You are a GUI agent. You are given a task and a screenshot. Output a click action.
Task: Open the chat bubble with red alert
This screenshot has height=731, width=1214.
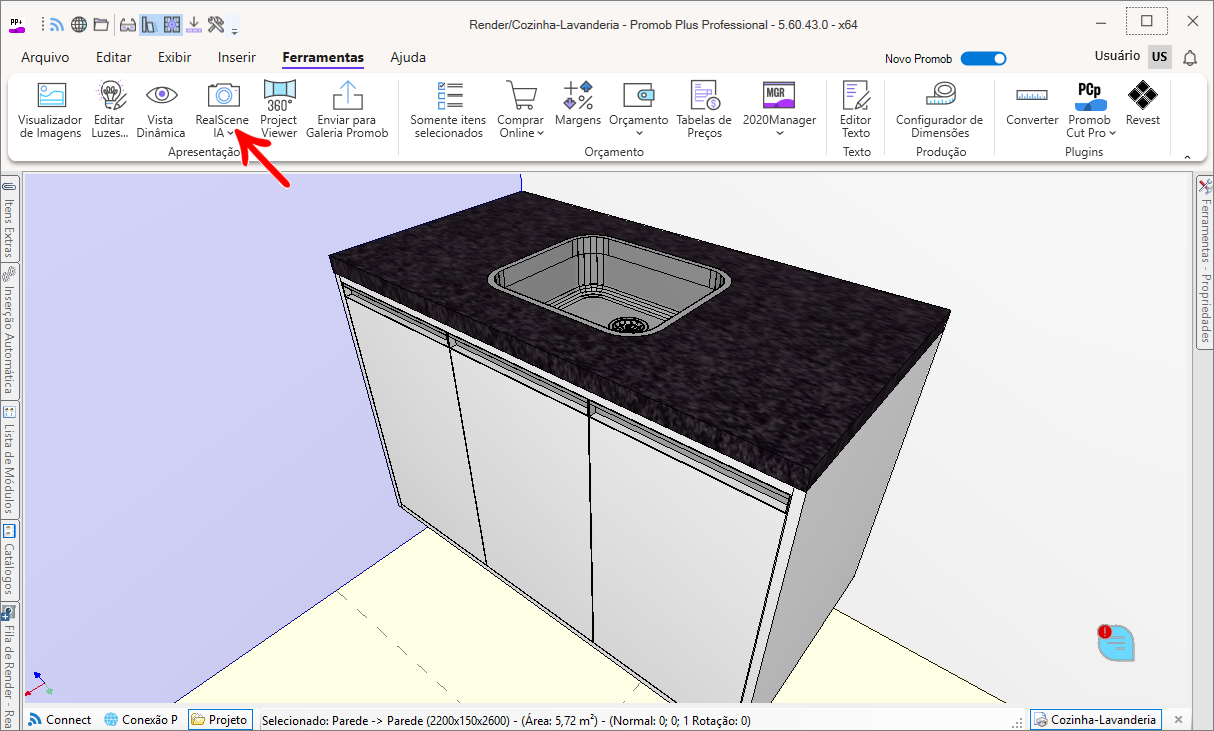pos(1115,642)
